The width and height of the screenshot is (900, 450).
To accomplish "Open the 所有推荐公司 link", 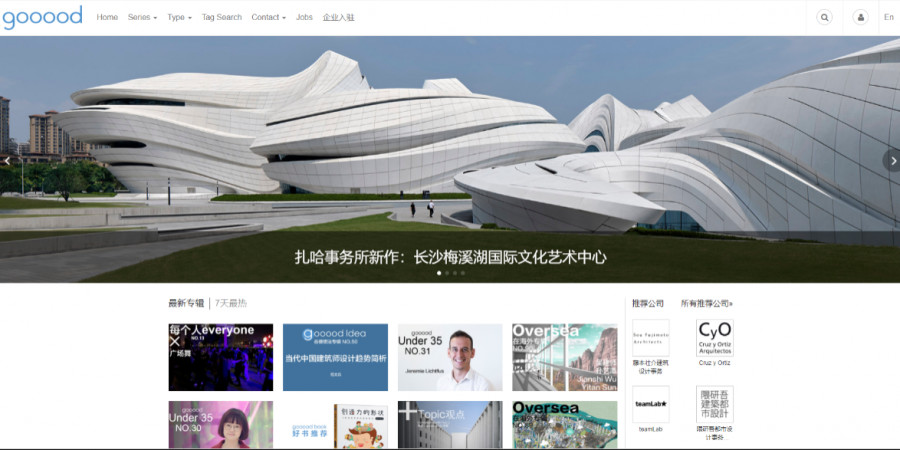I will point(707,303).
